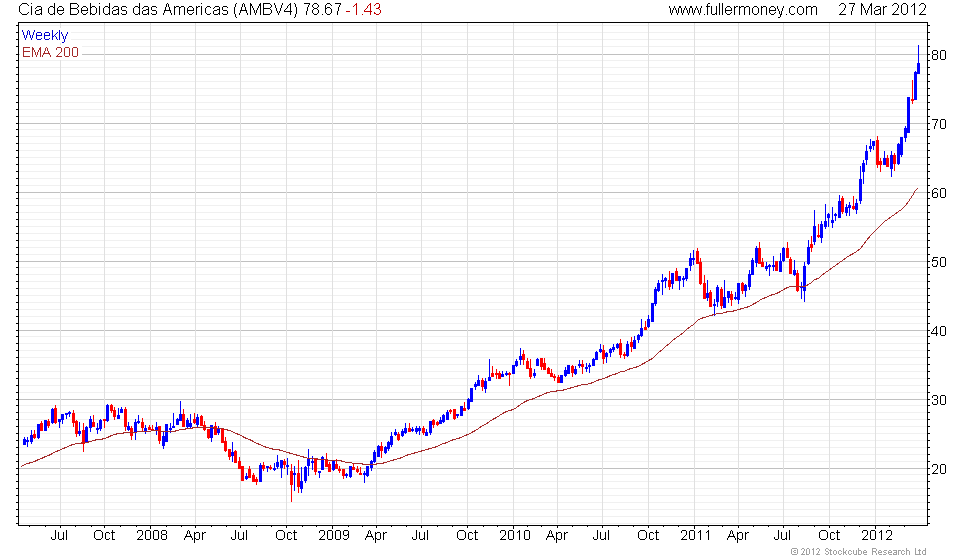Click the 'EMA 200' legend label
The image size is (980, 560).
coord(50,52)
